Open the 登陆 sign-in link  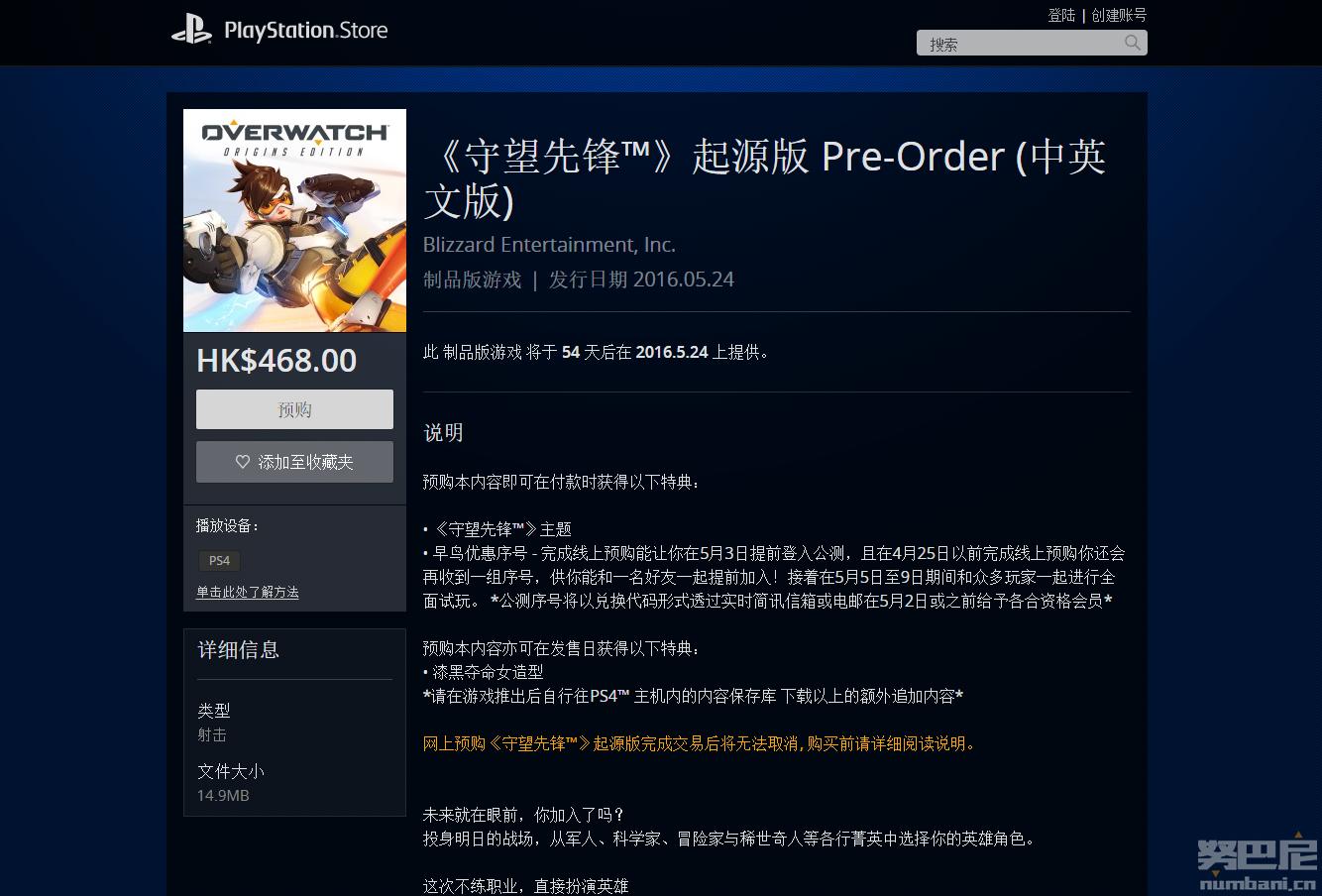click(1061, 15)
